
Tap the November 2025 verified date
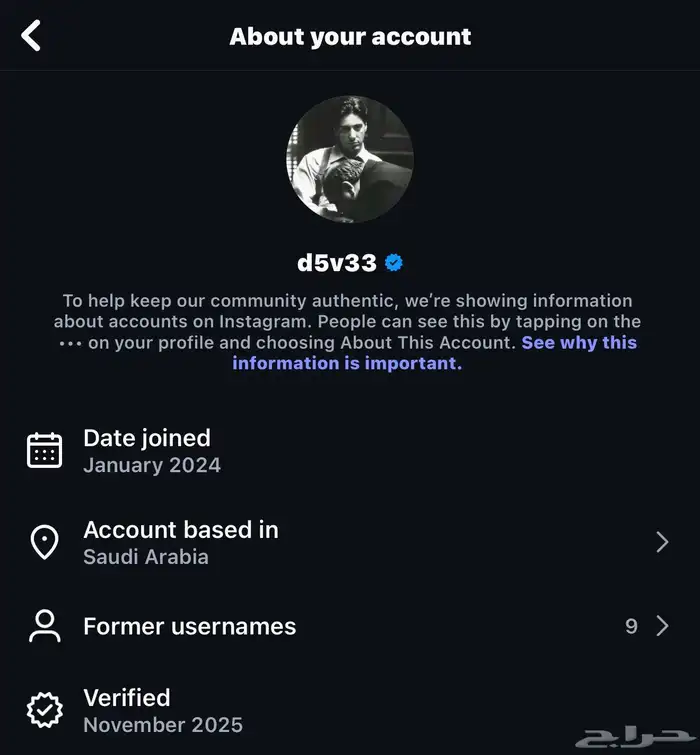click(163, 724)
